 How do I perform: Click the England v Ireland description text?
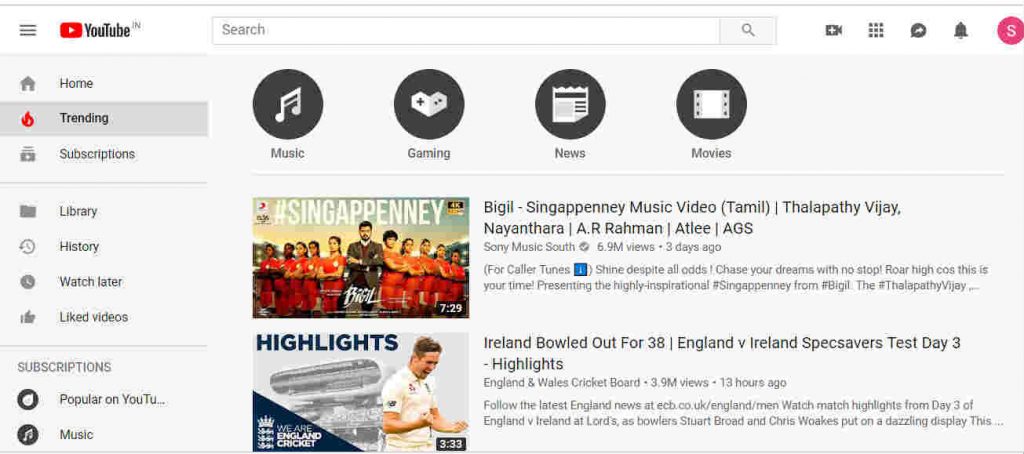click(x=743, y=413)
